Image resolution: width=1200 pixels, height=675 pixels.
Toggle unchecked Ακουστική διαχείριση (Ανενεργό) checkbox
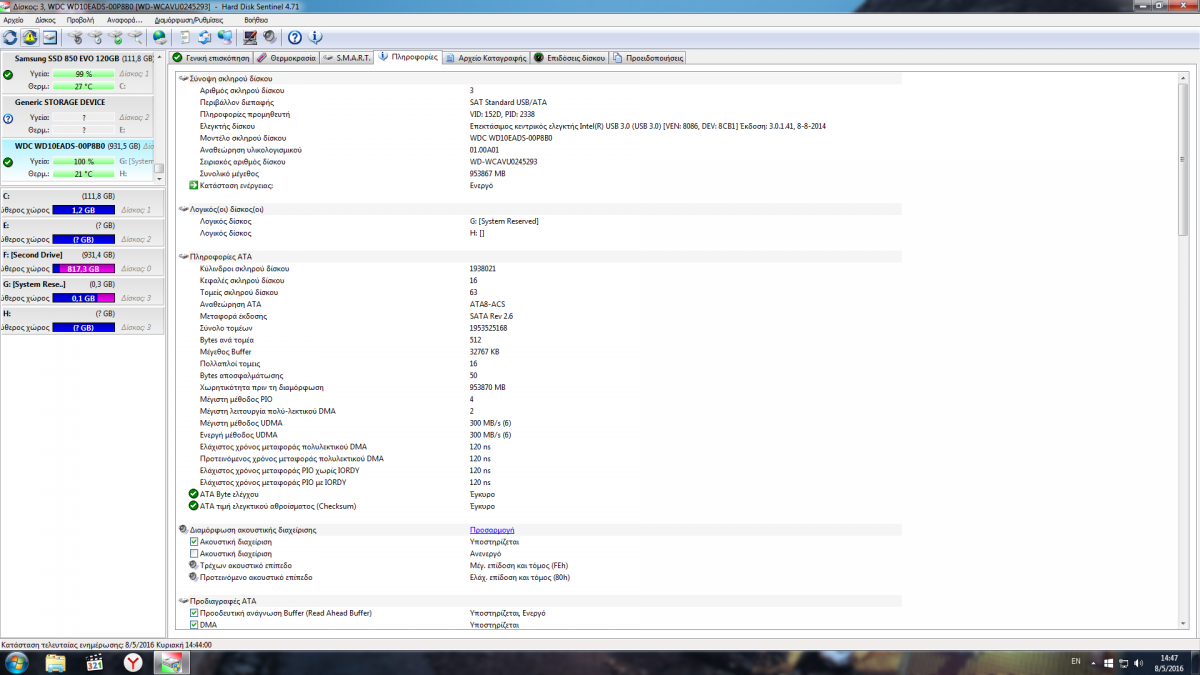pos(194,553)
